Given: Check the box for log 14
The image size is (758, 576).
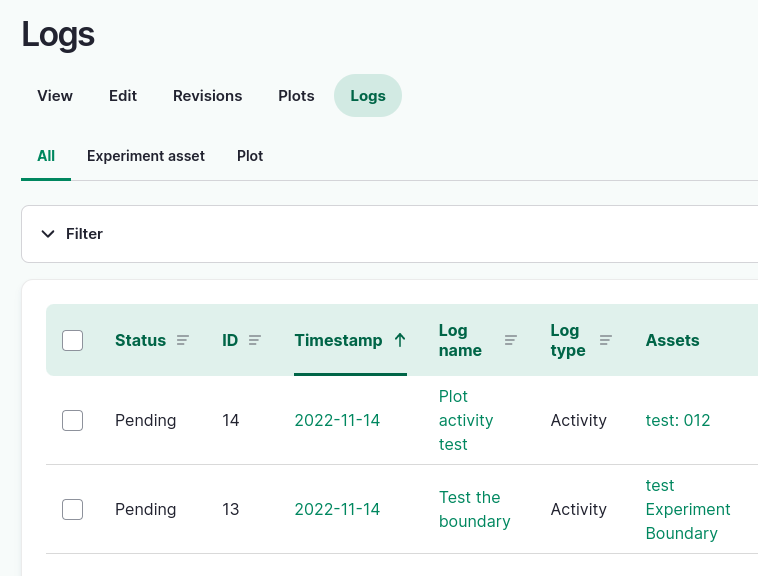Looking at the screenshot, I should point(72,420).
